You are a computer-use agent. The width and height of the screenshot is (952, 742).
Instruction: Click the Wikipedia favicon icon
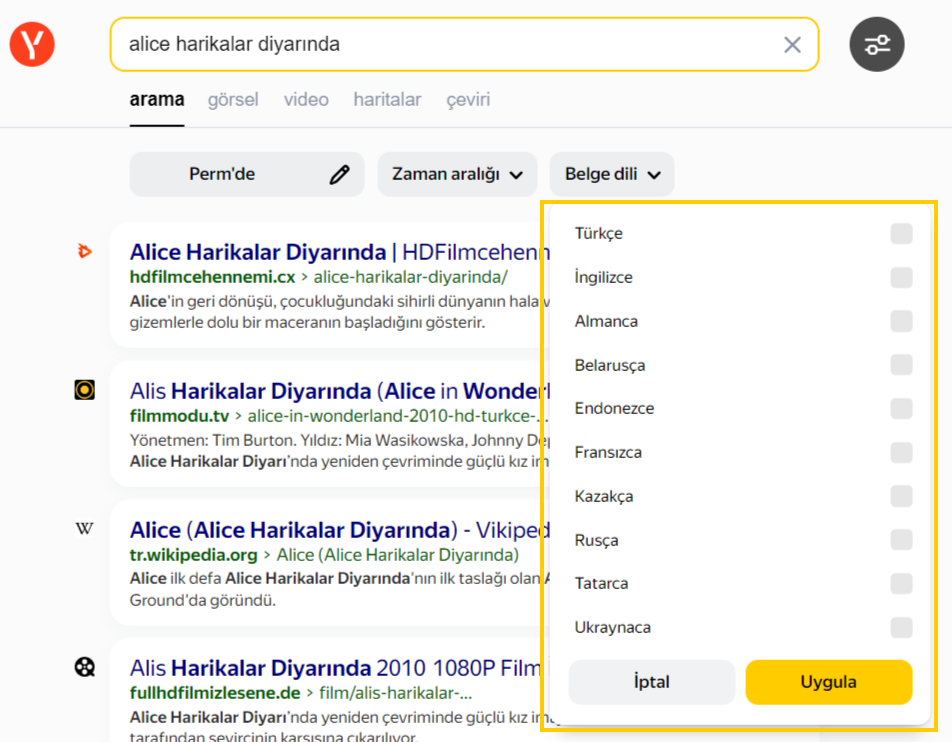click(85, 529)
